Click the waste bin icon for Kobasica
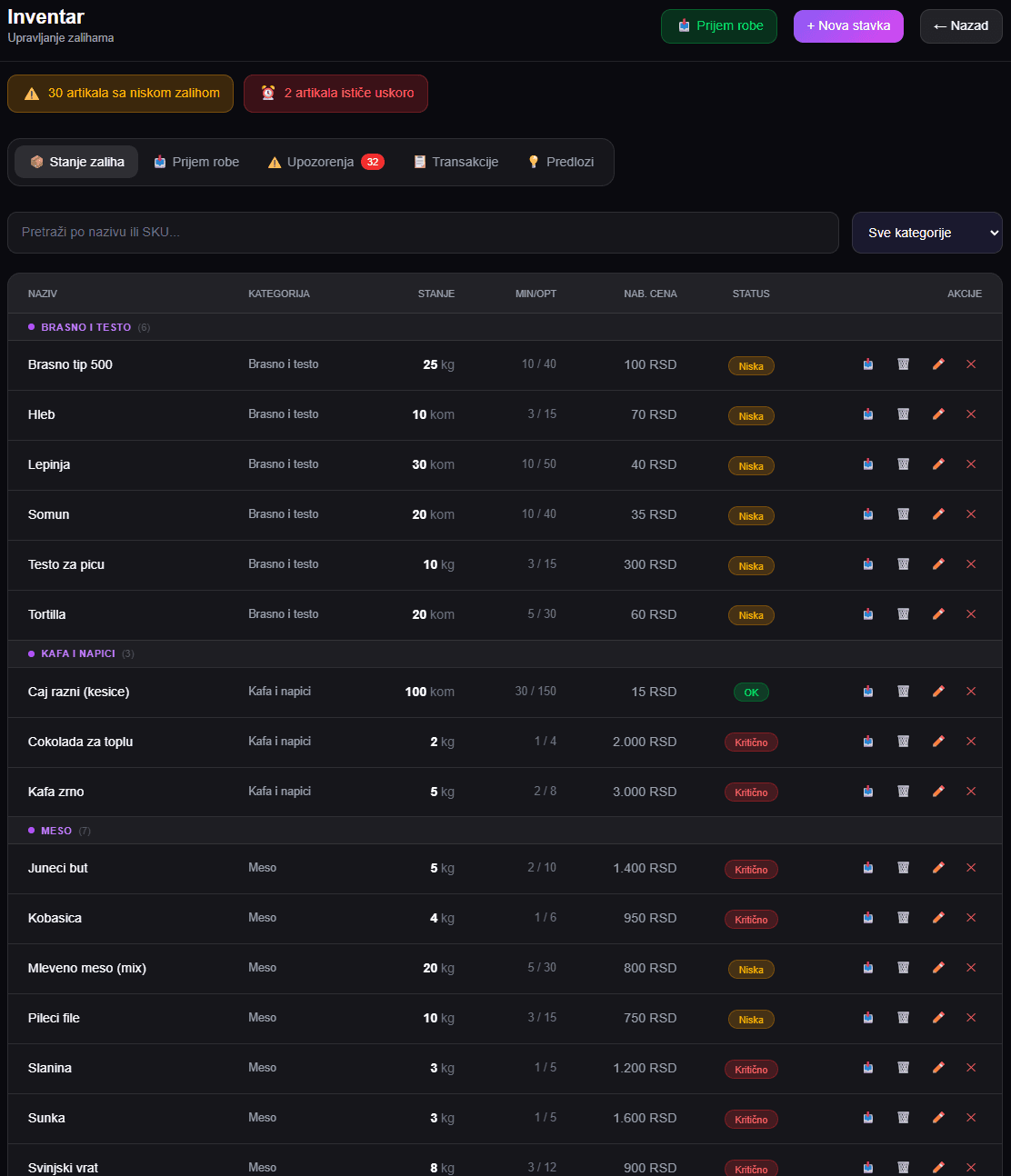The image size is (1011, 1176). point(904,918)
